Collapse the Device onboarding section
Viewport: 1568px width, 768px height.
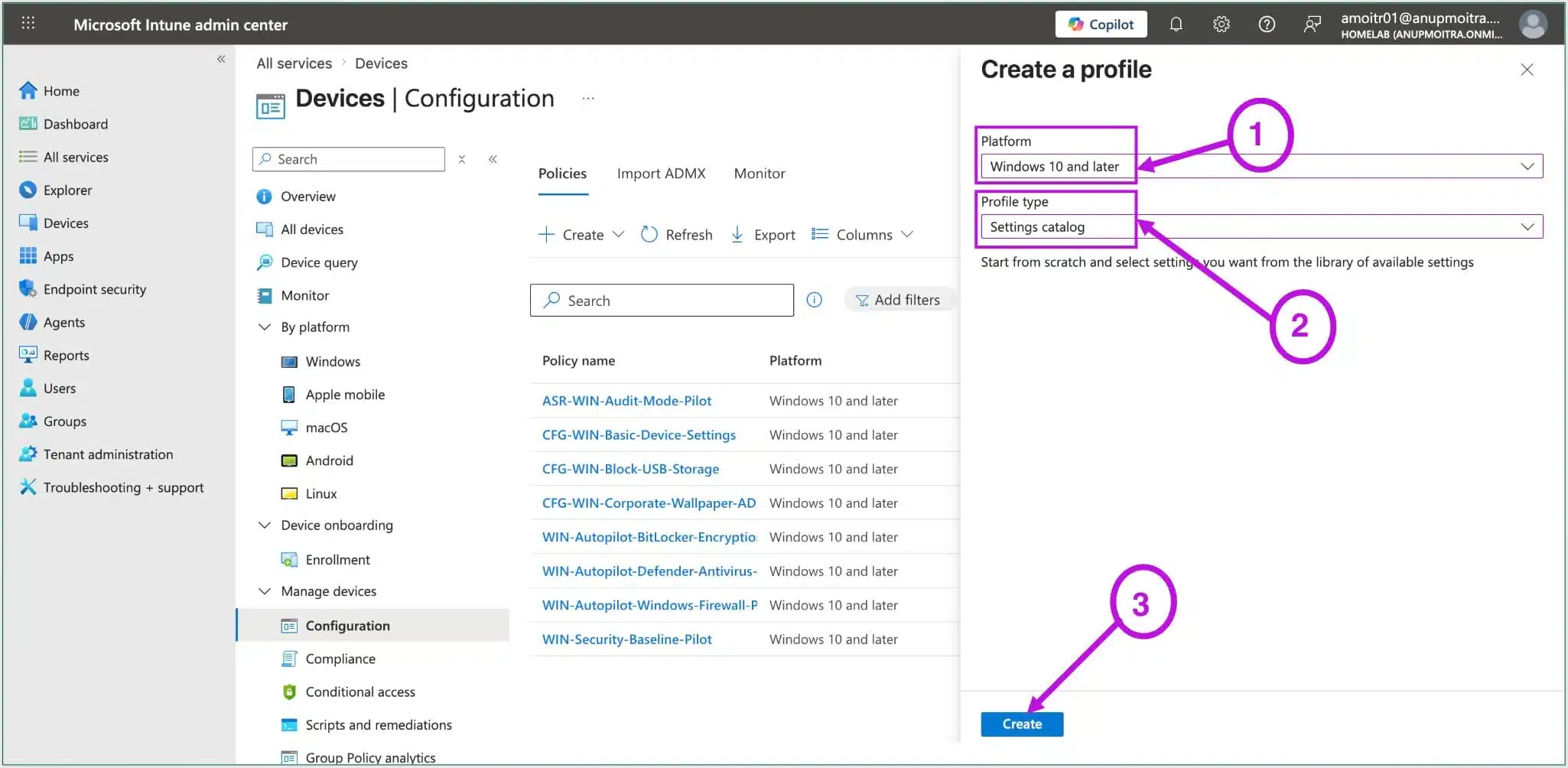click(265, 525)
